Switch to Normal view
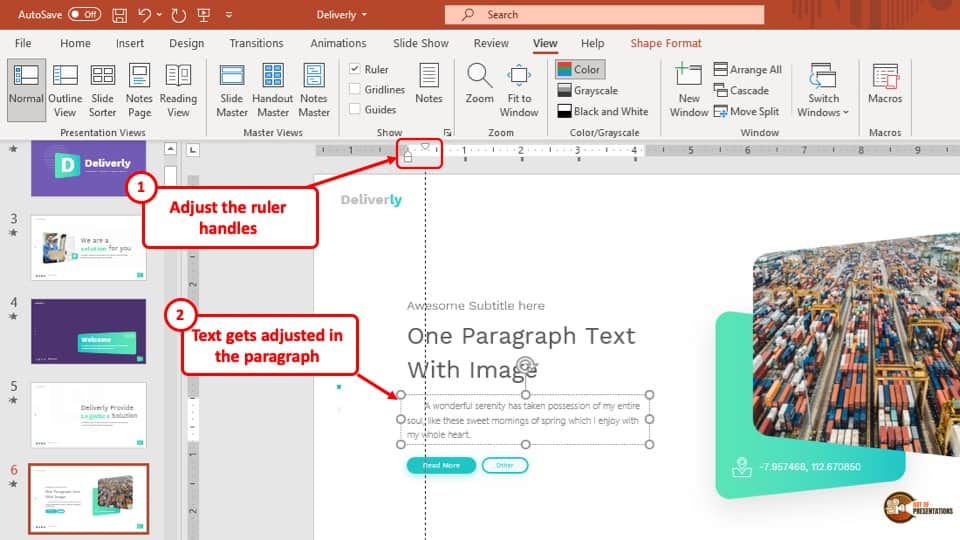 coord(26,90)
